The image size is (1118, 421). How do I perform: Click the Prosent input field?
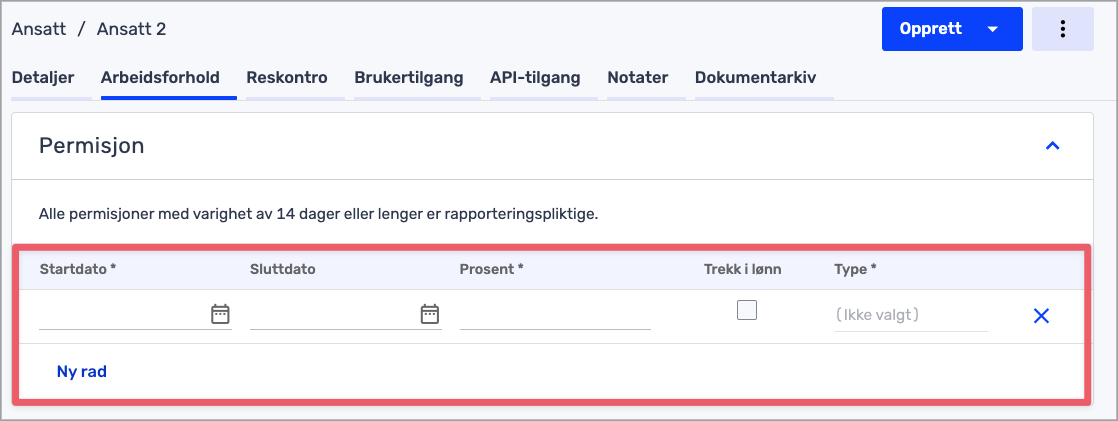pos(555,314)
